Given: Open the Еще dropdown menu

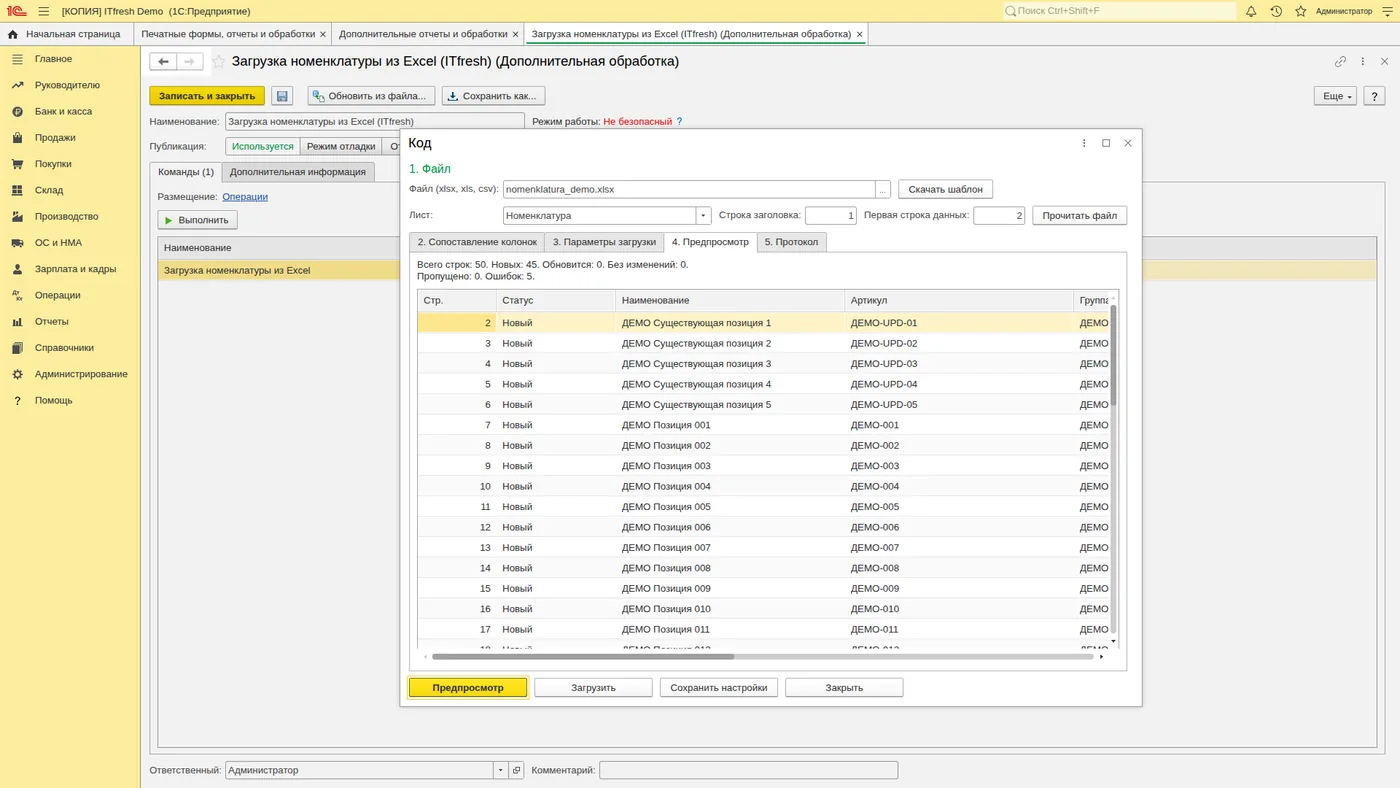Looking at the screenshot, I should pos(1335,96).
